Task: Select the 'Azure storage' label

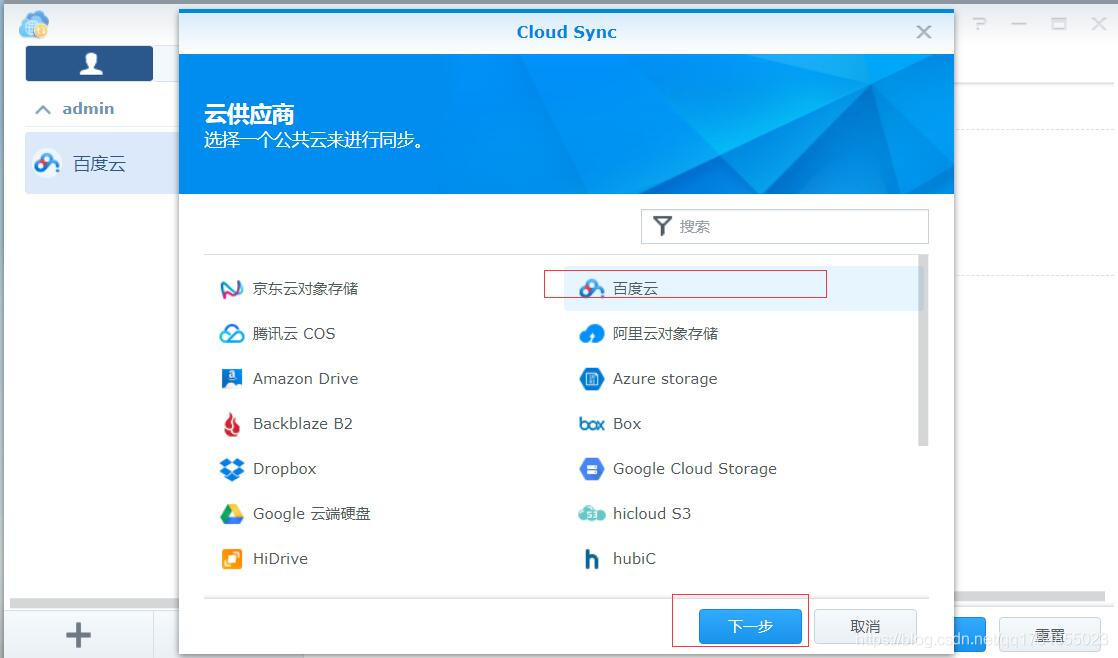Action: [x=665, y=379]
